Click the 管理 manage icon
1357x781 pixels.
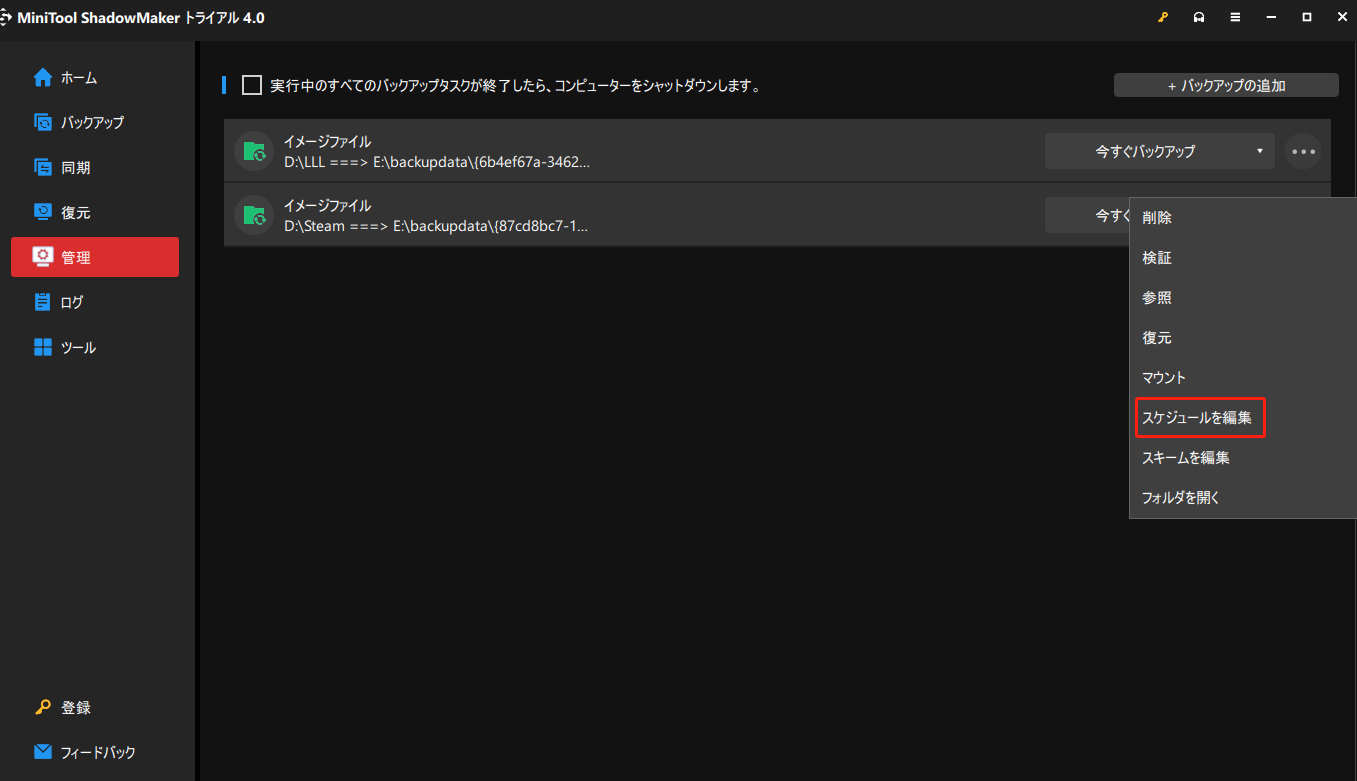[x=42, y=257]
